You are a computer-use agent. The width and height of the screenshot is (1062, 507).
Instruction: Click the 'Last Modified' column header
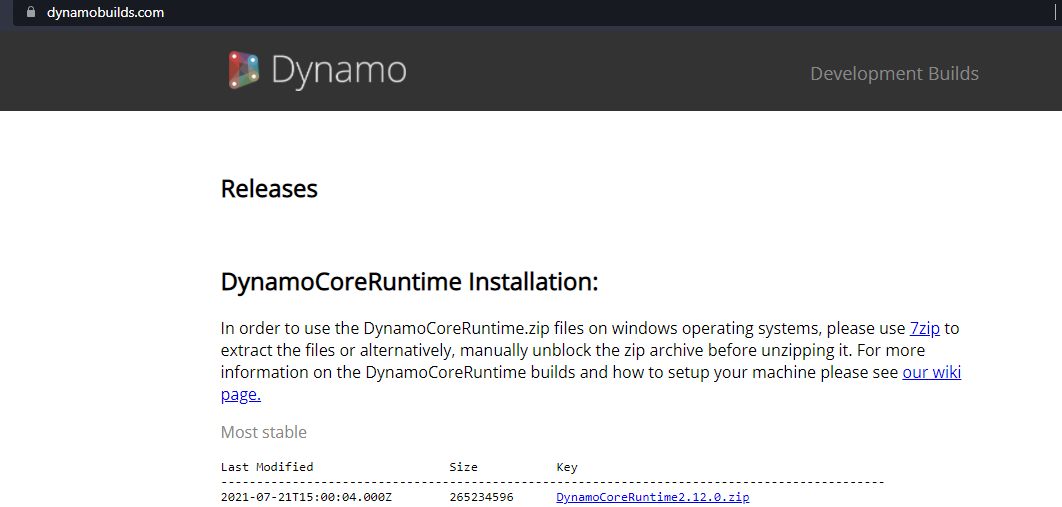click(267, 467)
